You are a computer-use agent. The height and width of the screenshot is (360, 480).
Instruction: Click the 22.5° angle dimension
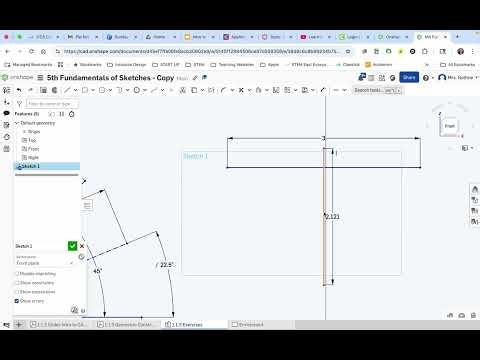coord(167,265)
